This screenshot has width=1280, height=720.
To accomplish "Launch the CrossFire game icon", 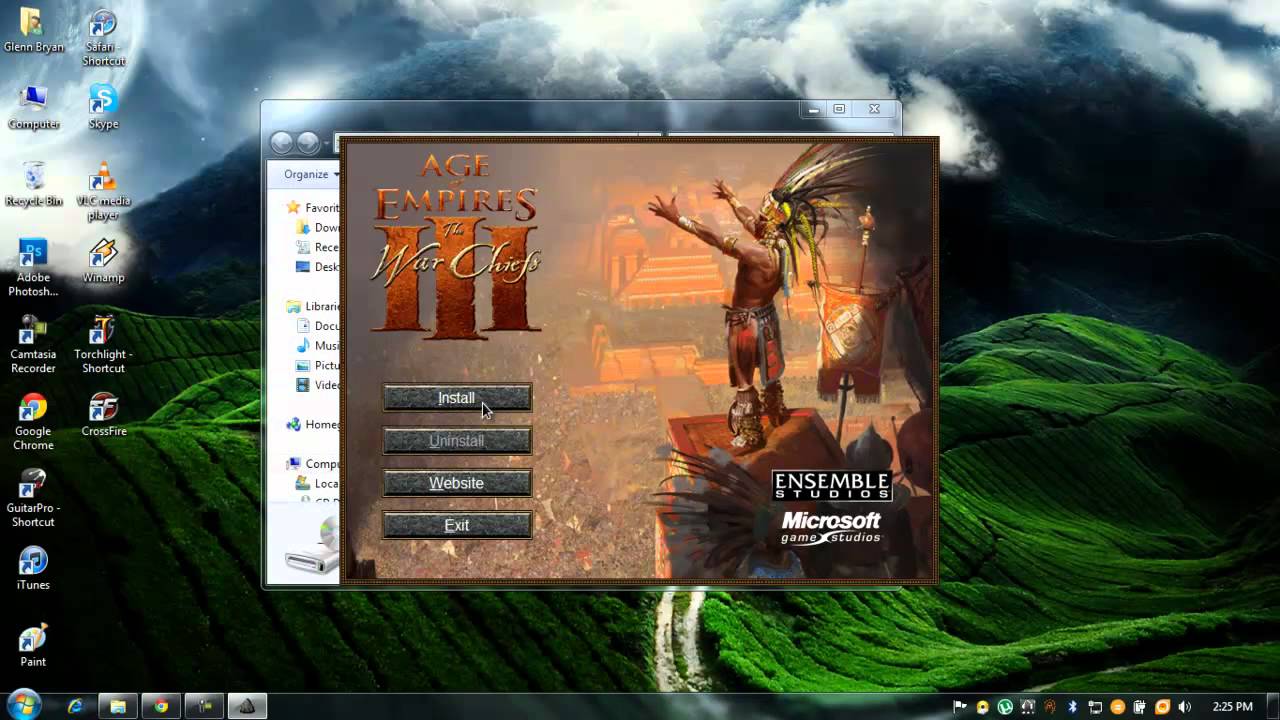I will pos(103,415).
